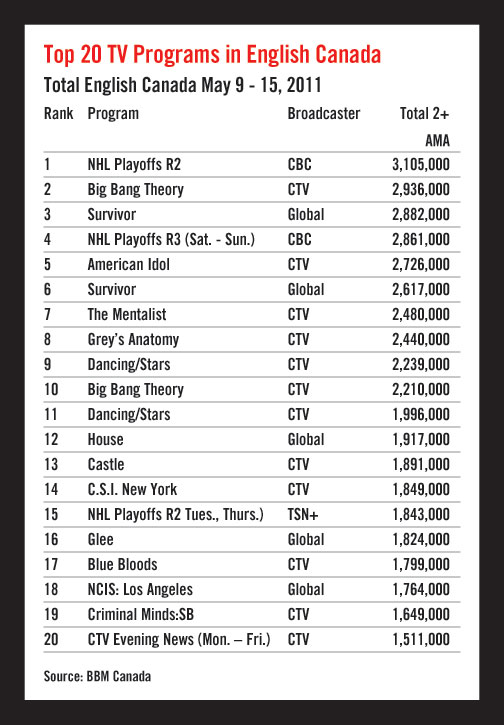Select the Program column header

(113, 114)
